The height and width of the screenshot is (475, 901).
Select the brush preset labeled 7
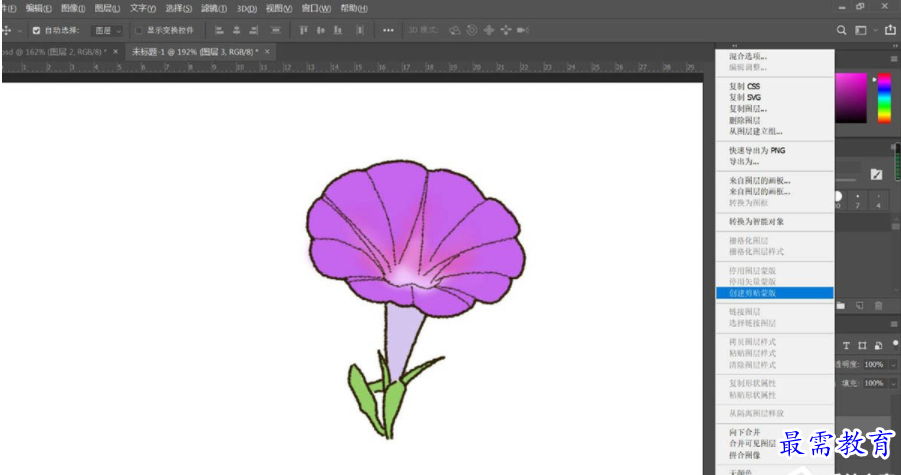(857, 200)
